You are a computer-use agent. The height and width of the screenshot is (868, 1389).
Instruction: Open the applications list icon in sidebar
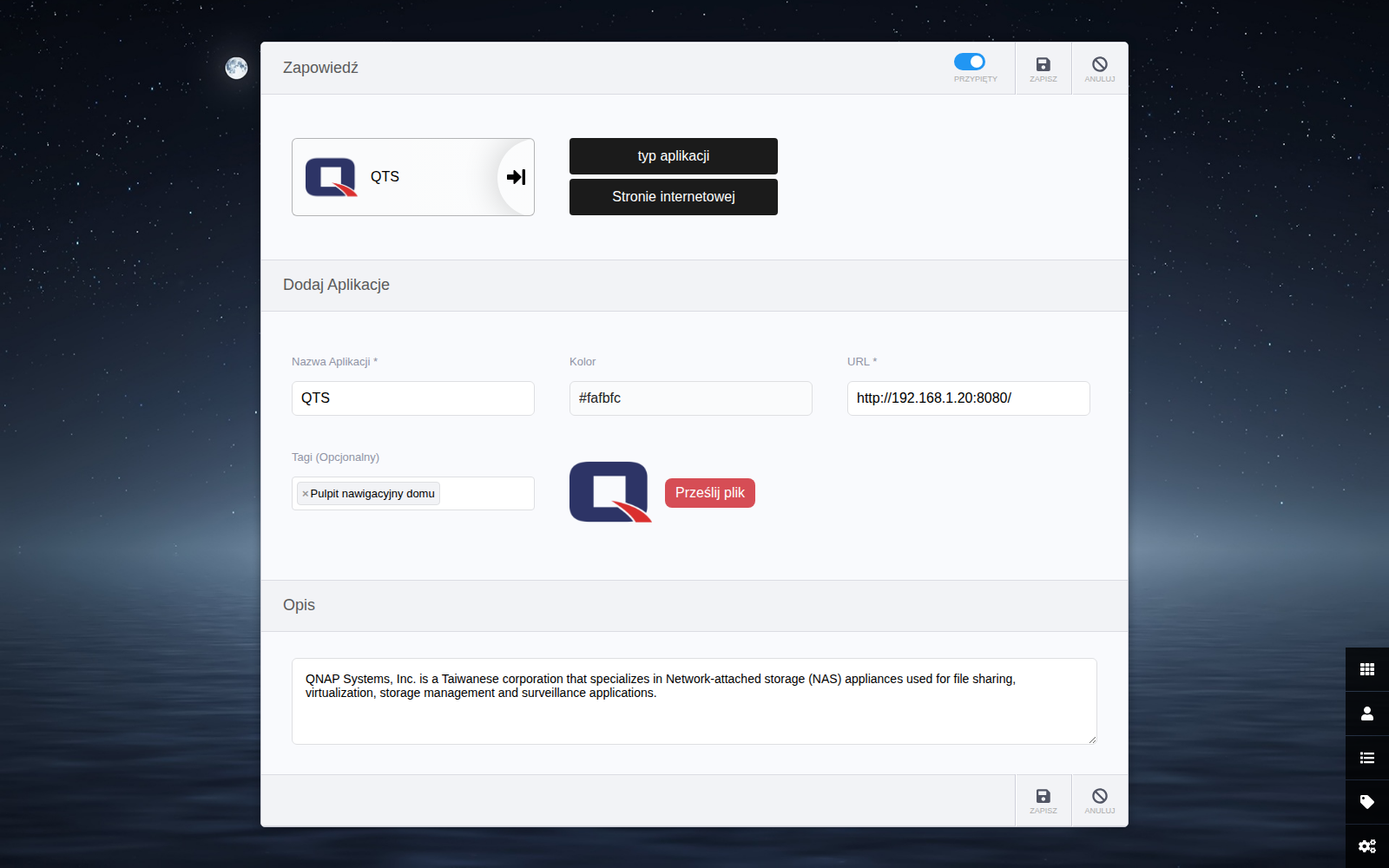(1367, 758)
